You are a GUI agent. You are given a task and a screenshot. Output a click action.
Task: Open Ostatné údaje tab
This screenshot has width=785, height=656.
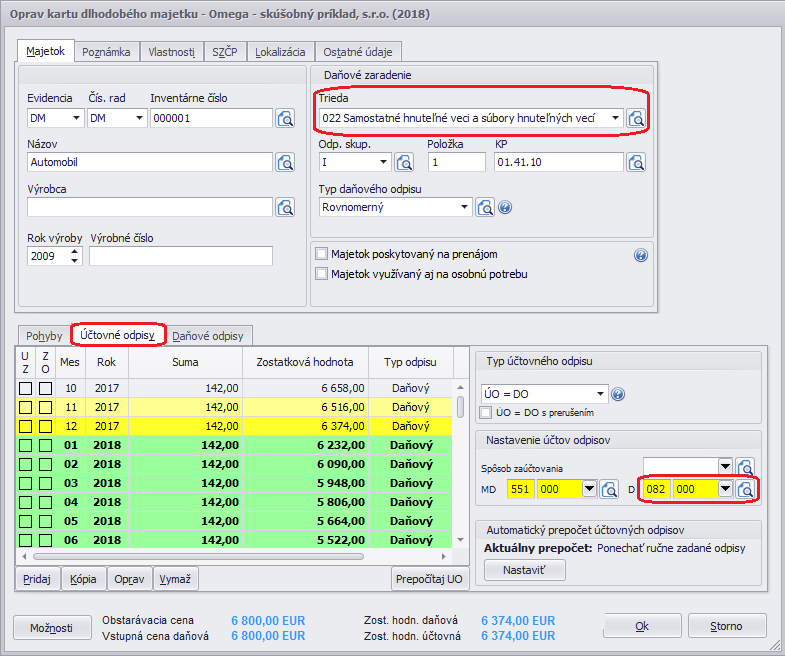click(x=357, y=52)
